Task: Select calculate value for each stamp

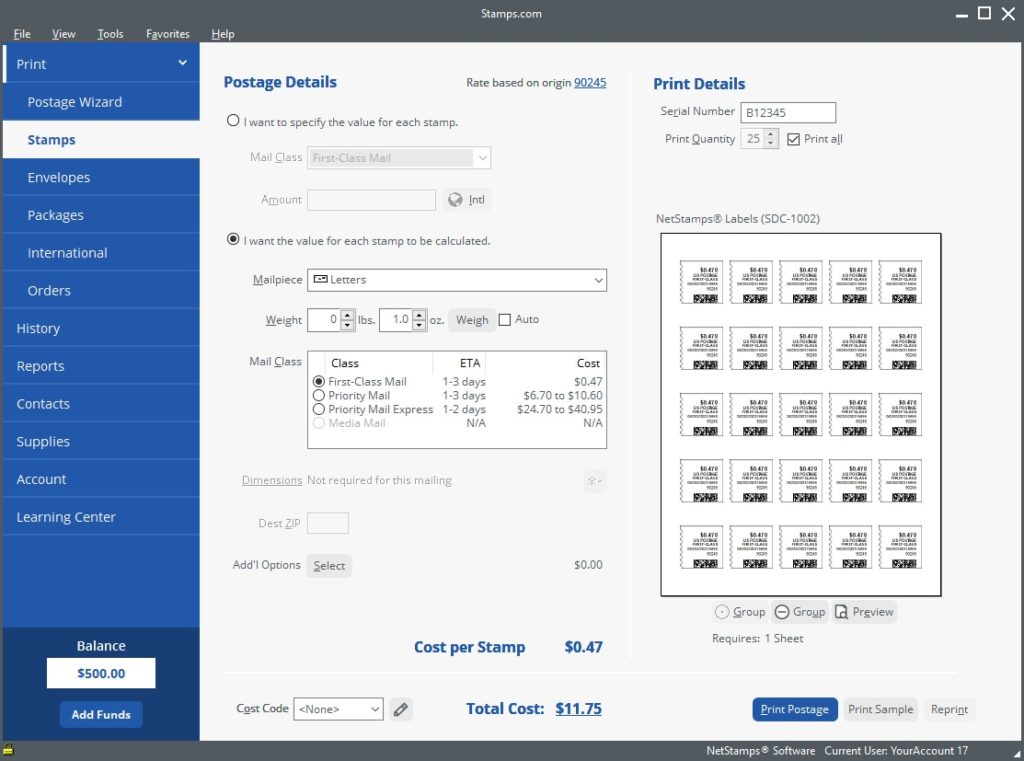Action: [232, 239]
